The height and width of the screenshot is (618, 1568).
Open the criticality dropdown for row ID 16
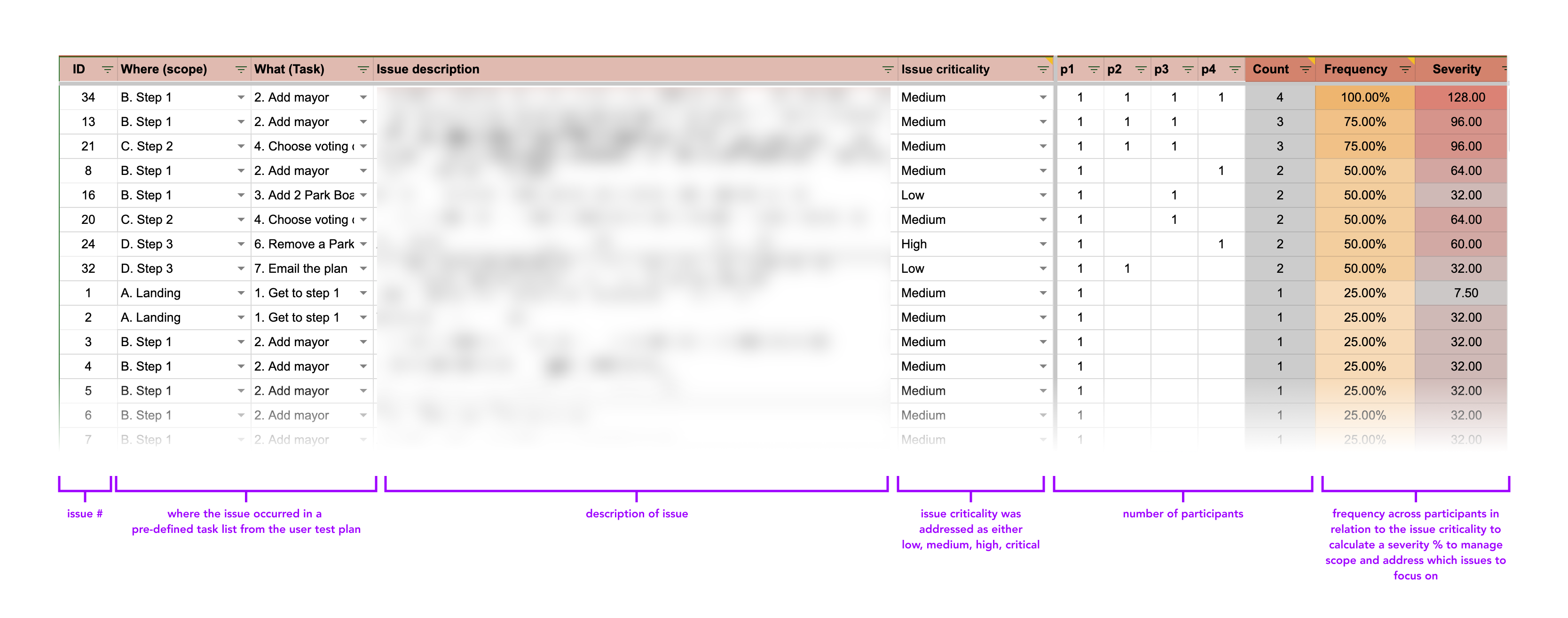(1043, 195)
